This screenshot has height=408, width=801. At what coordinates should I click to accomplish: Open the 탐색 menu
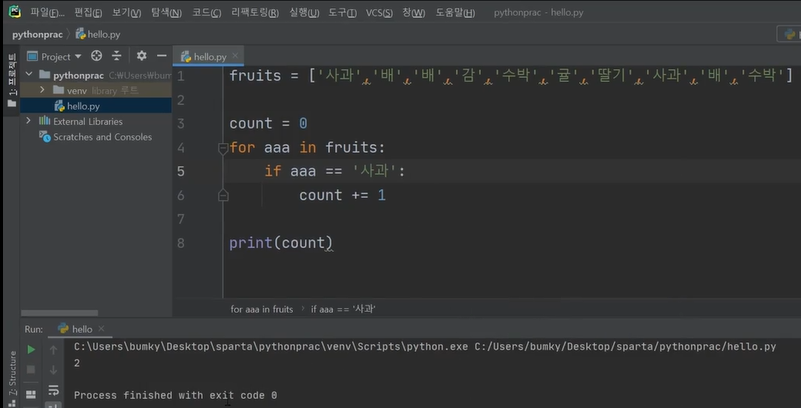click(x=166, y=13)
